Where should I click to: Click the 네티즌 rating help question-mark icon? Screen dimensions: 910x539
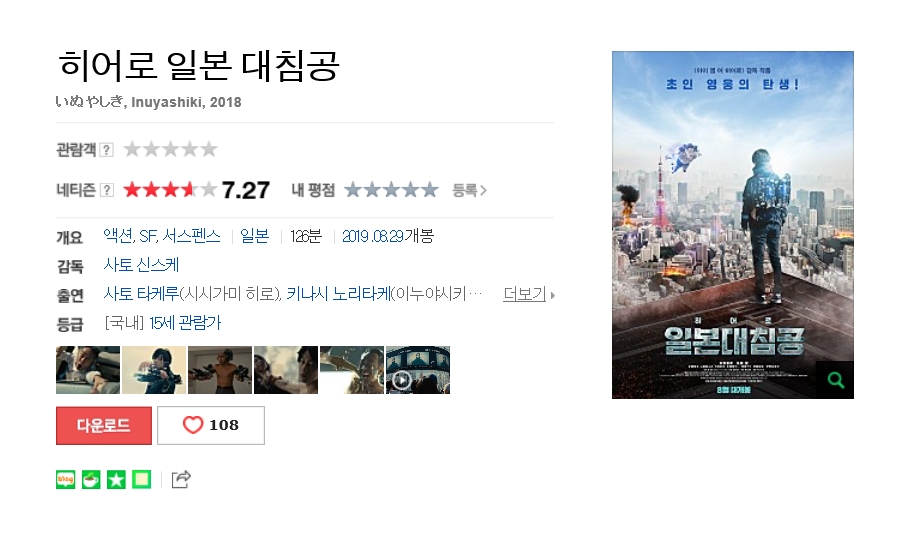point(107,190)
